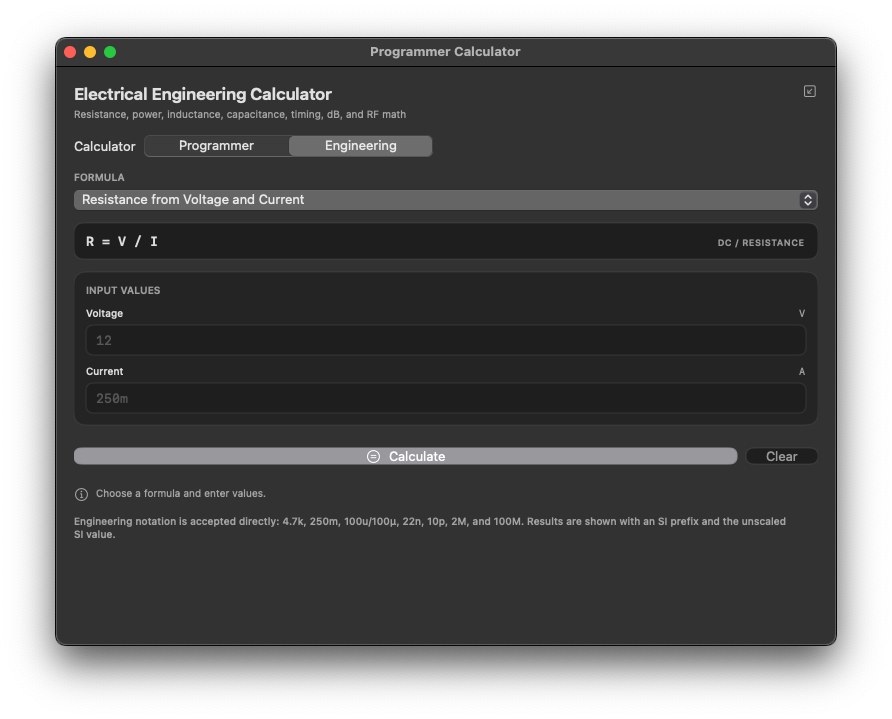The width and height of the screenshot is (892, 719).
Task: Close the window with the red button
Action: [x=71, y=52]
